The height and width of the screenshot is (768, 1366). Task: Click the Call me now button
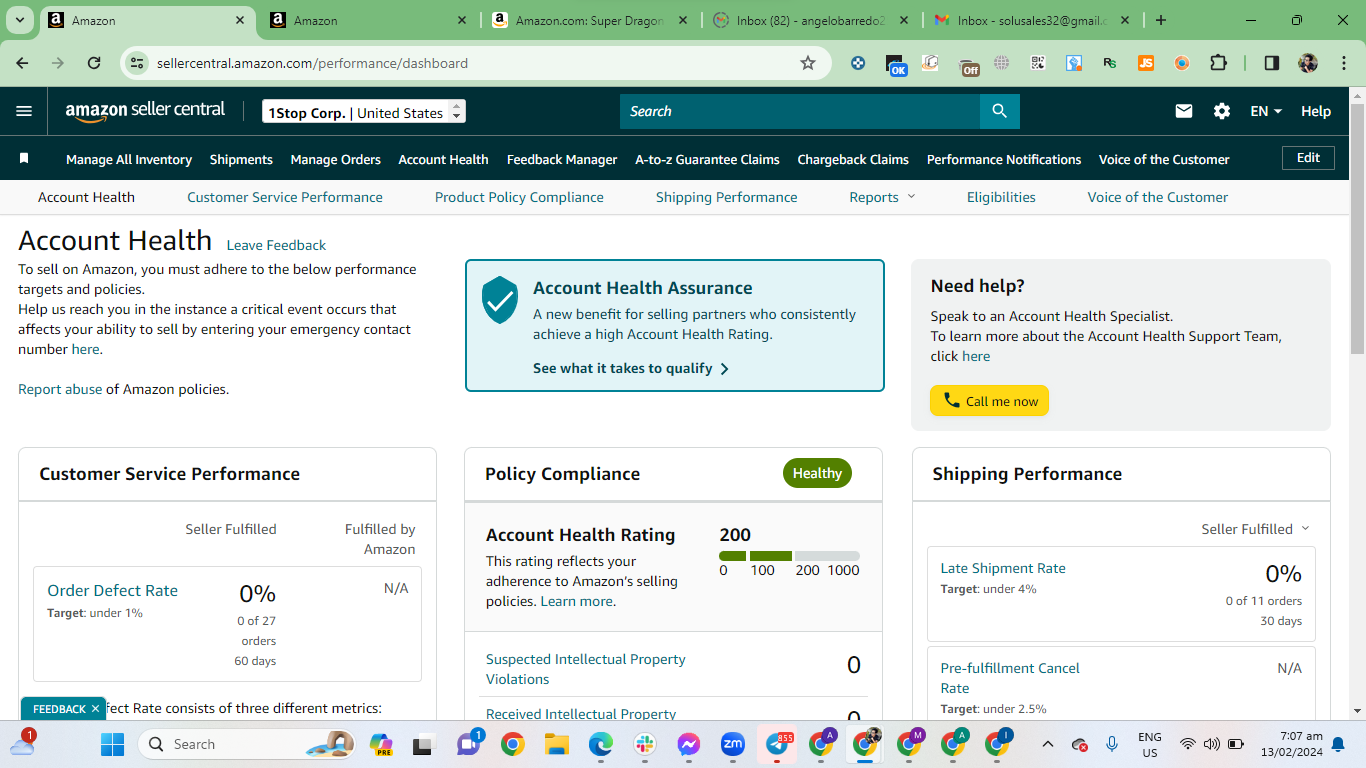(989, 401)
